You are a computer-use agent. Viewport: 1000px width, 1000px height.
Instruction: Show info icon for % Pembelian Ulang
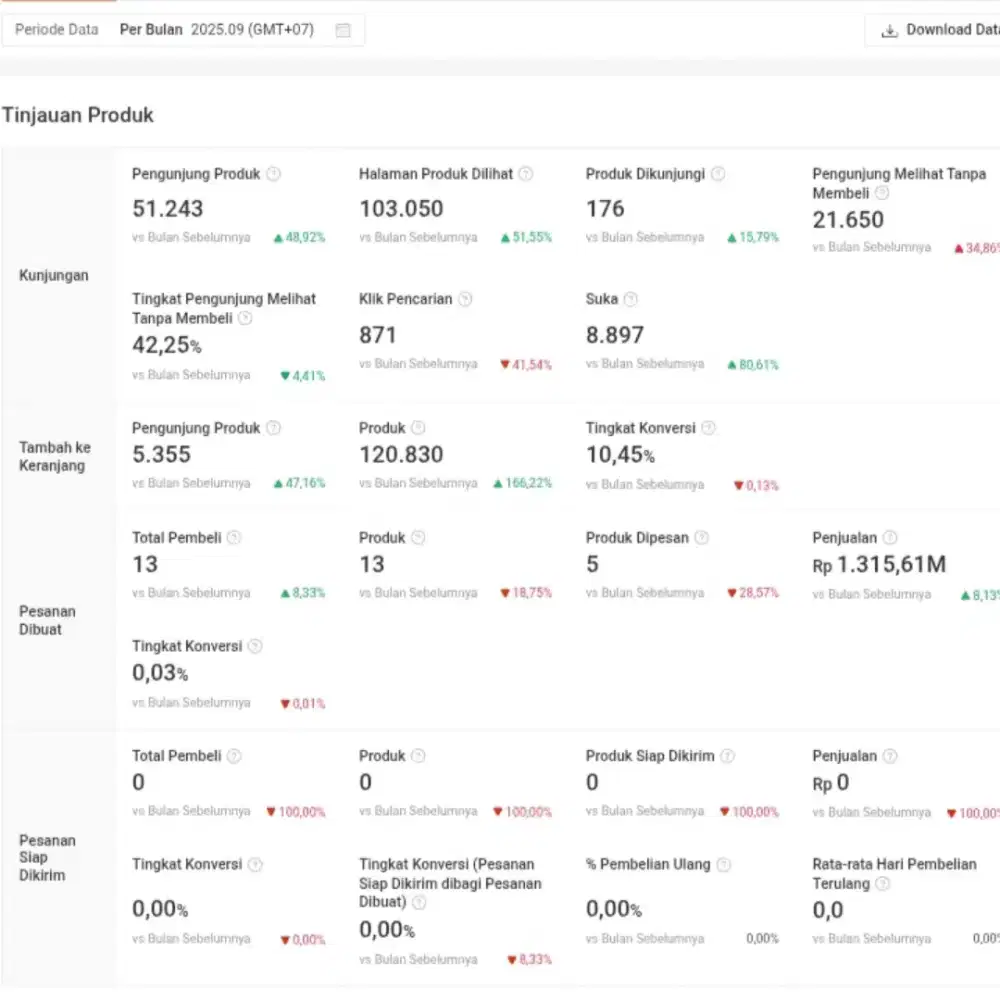(724, 865)
